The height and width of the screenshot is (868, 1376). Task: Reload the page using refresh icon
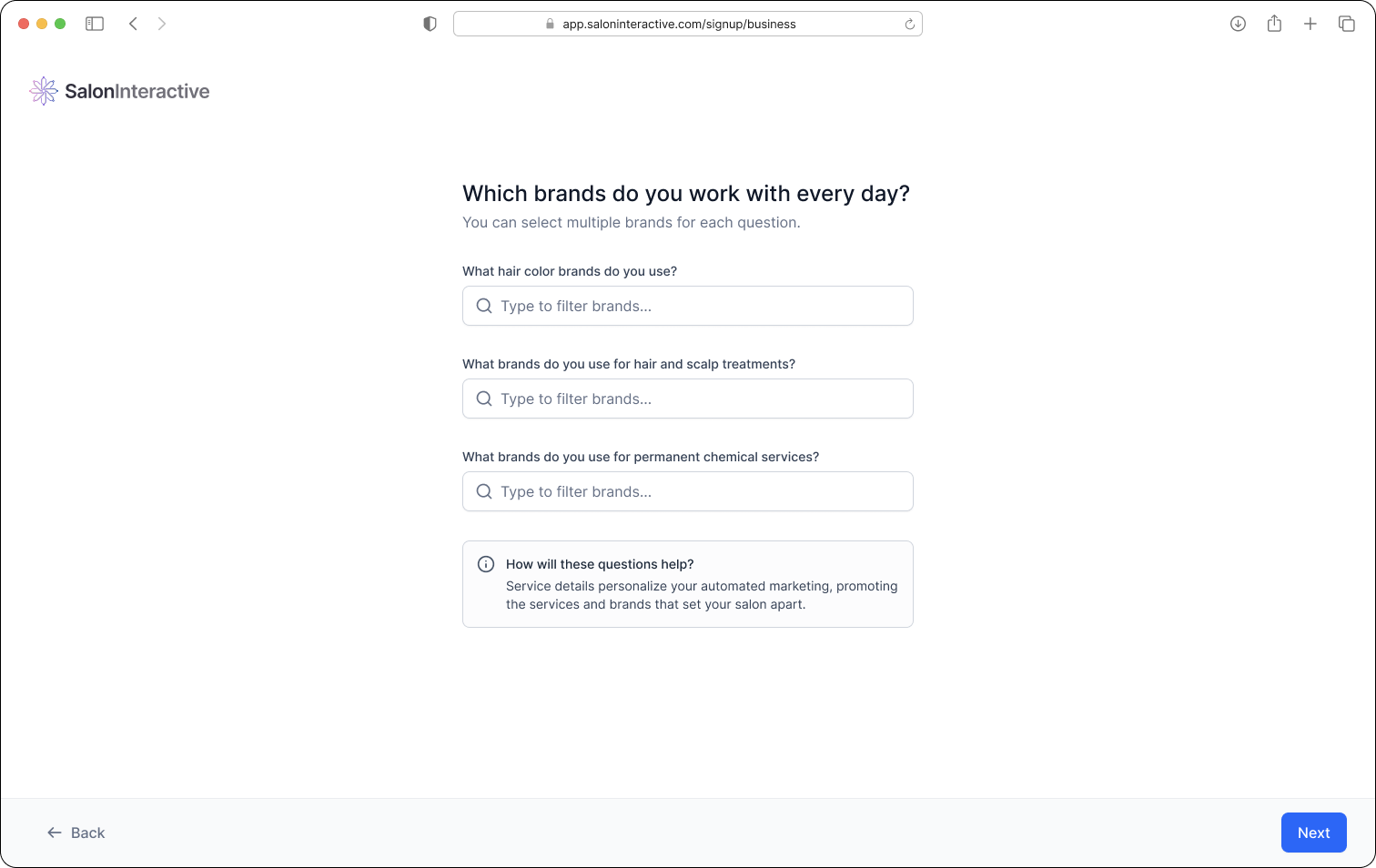(x=909, y=25)
